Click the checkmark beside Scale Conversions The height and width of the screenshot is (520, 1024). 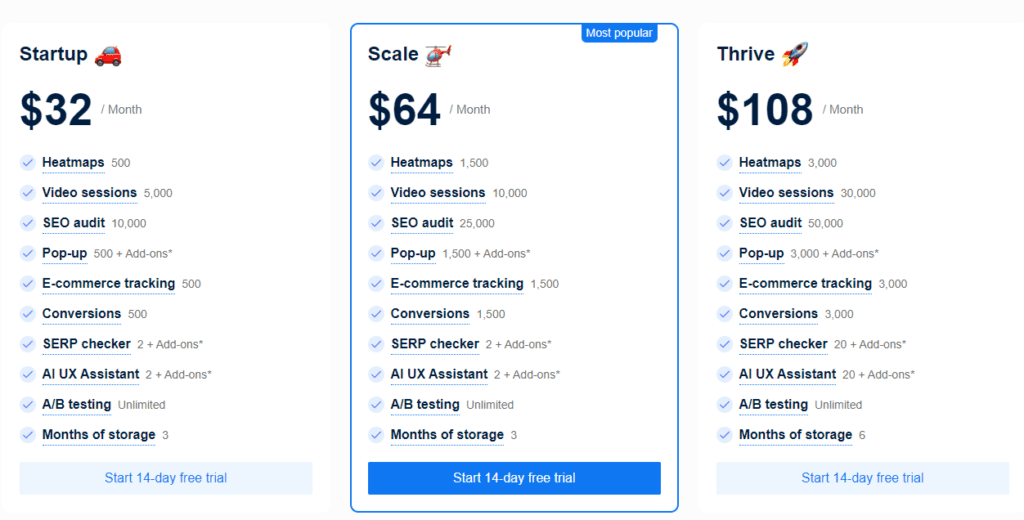pyautogui.click(x=376, y=314)
